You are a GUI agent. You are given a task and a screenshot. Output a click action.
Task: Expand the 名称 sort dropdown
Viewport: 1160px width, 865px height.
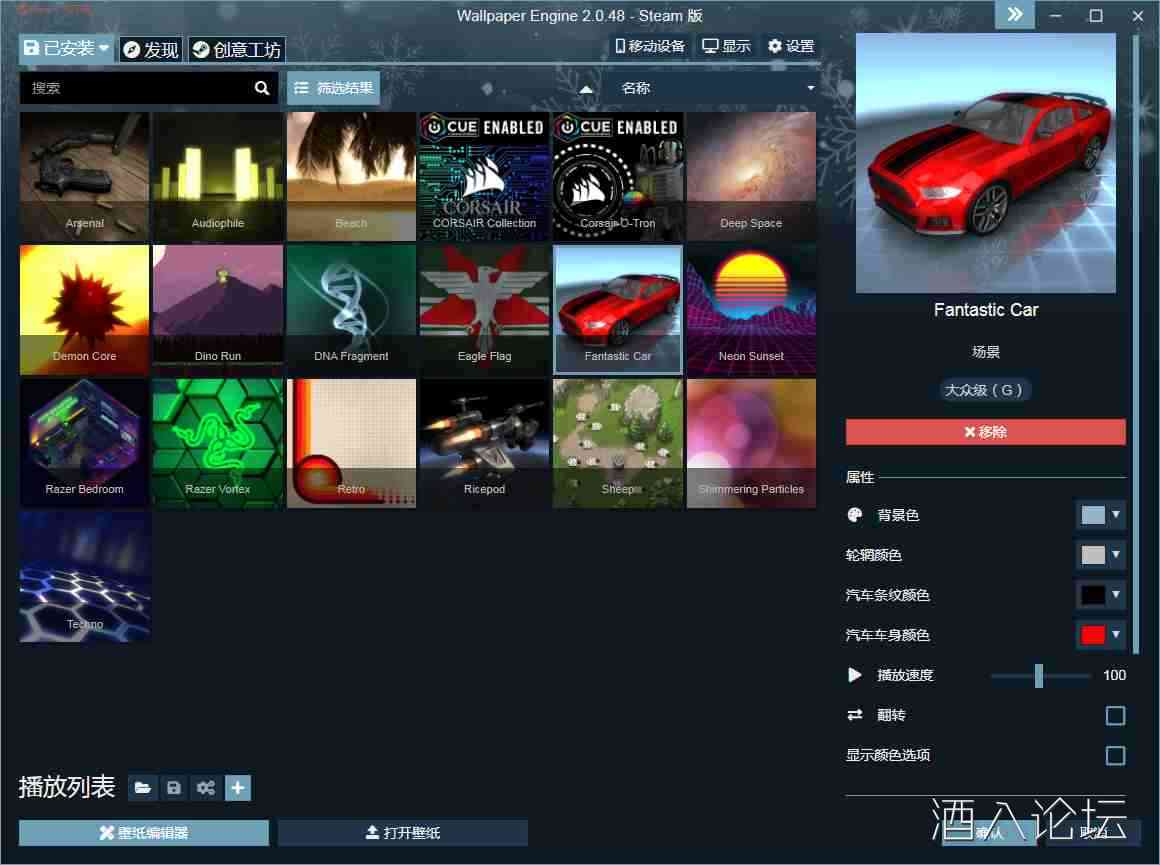pyautogui.click(x=717, y=88)
